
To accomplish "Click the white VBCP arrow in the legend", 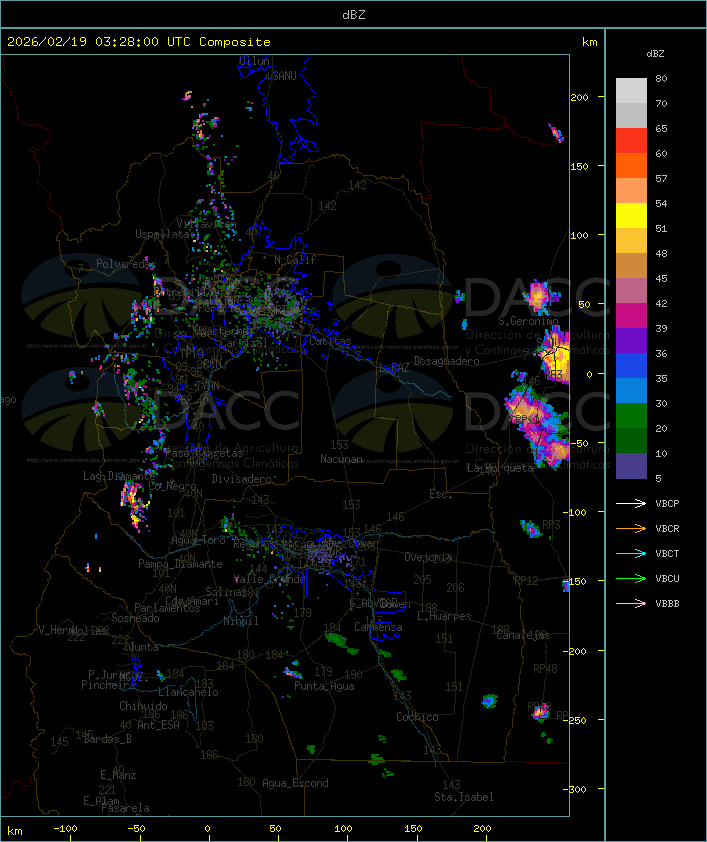I will (x=631, y=503).
